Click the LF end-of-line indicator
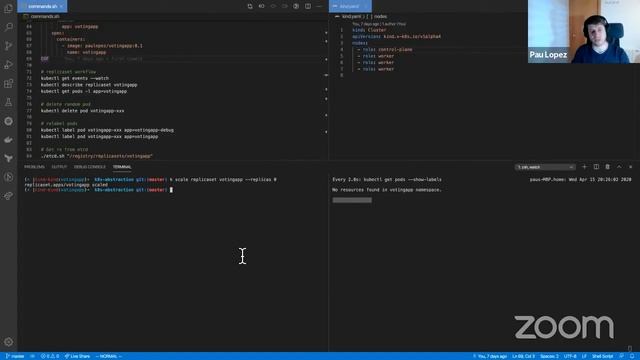 point(584,356)
